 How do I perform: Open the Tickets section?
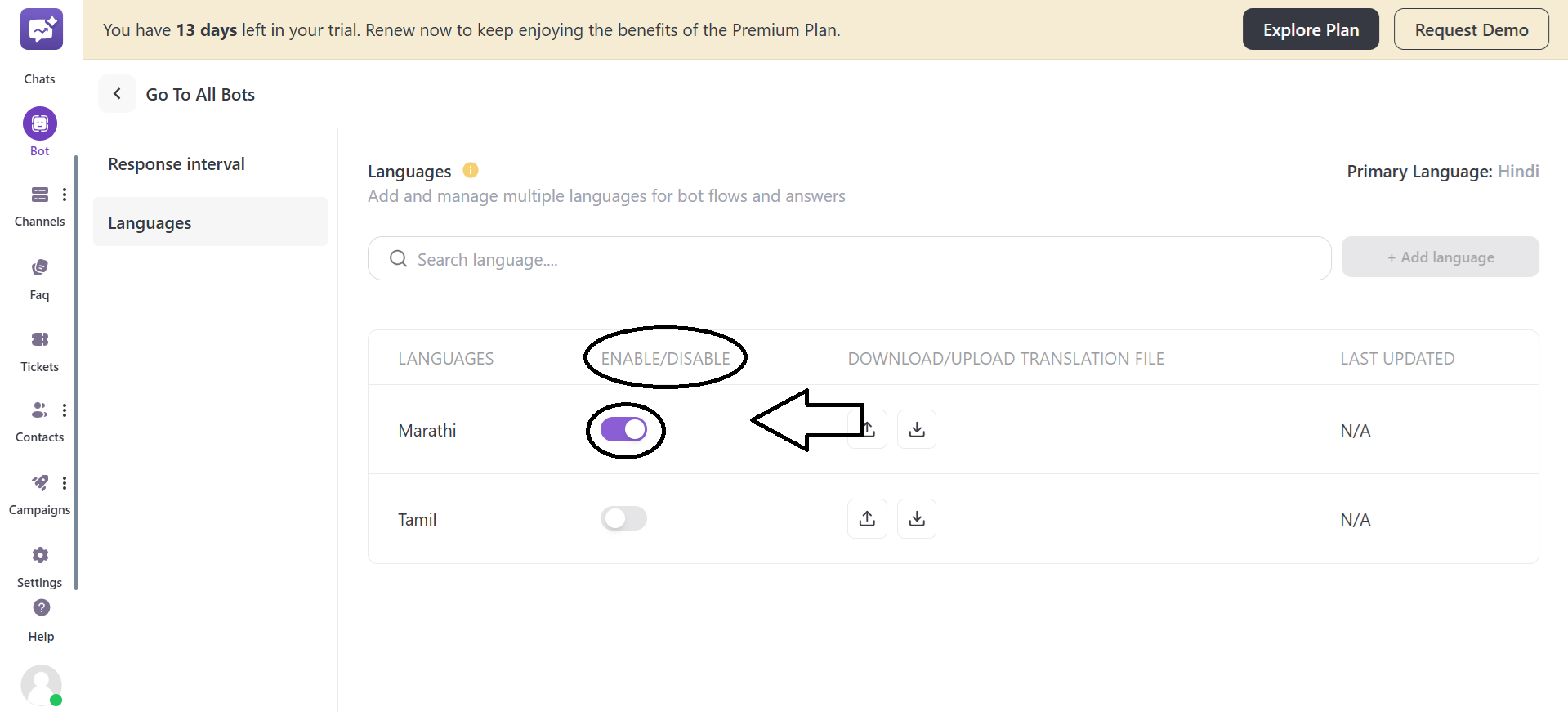[x=39, y=340]
